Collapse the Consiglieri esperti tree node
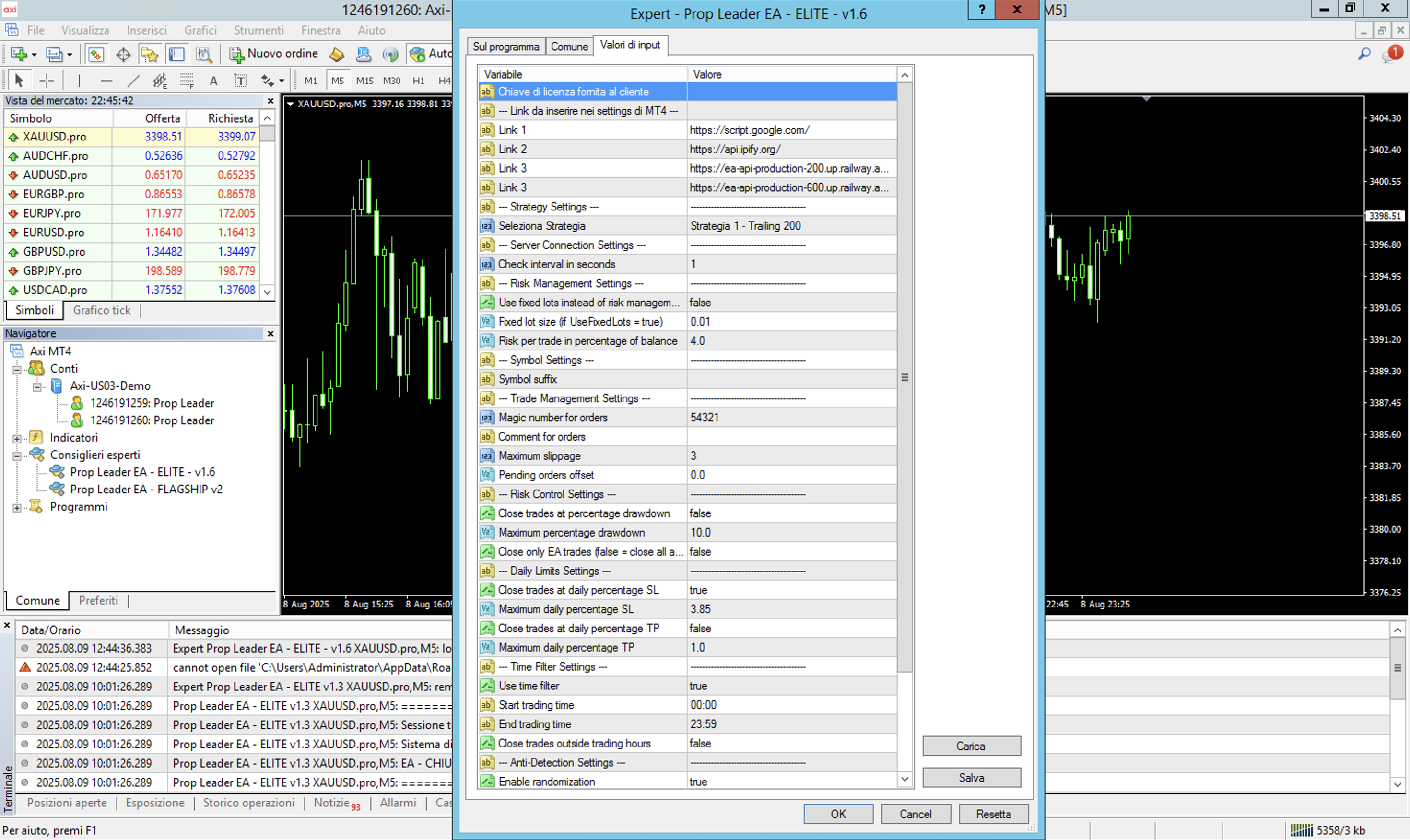 pyautogui.click(x=17, y=455)
